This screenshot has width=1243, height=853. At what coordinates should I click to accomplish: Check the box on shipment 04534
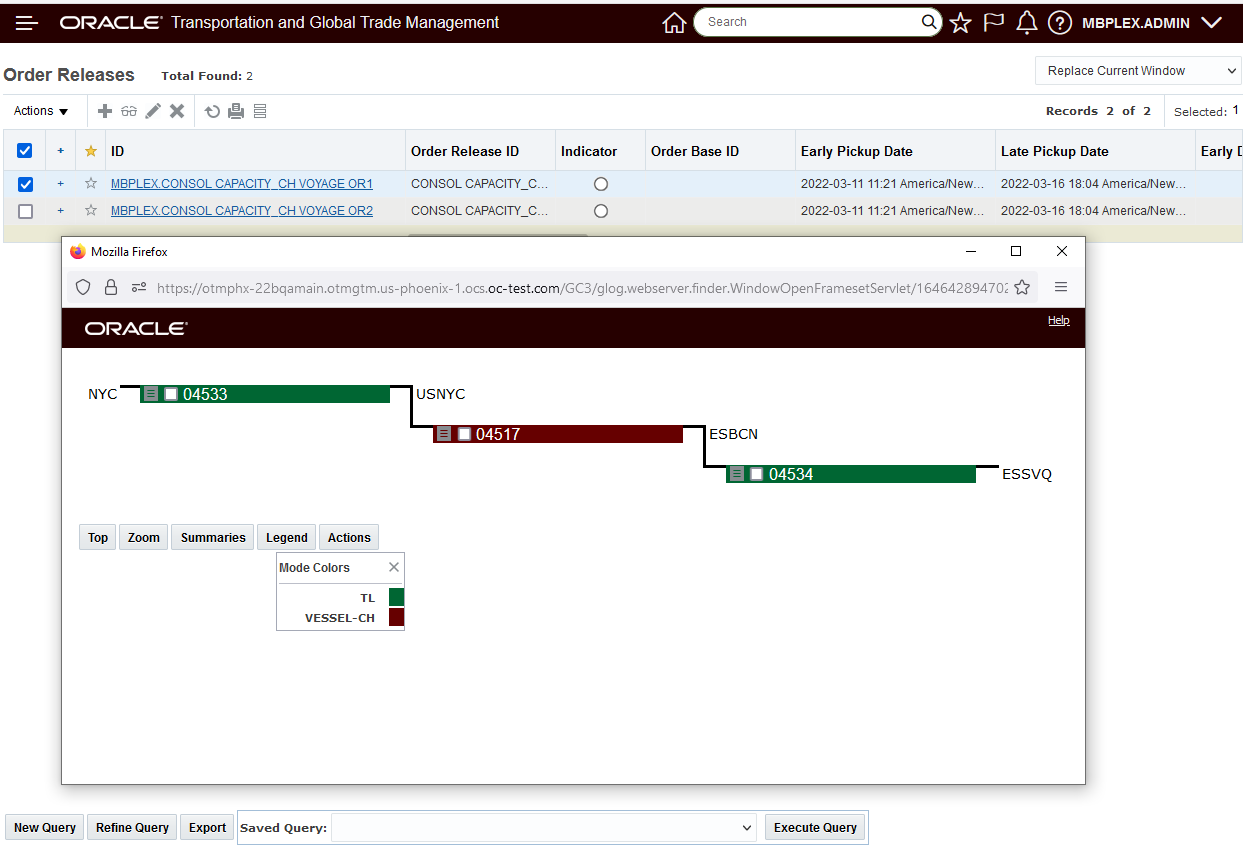(757, 474)
